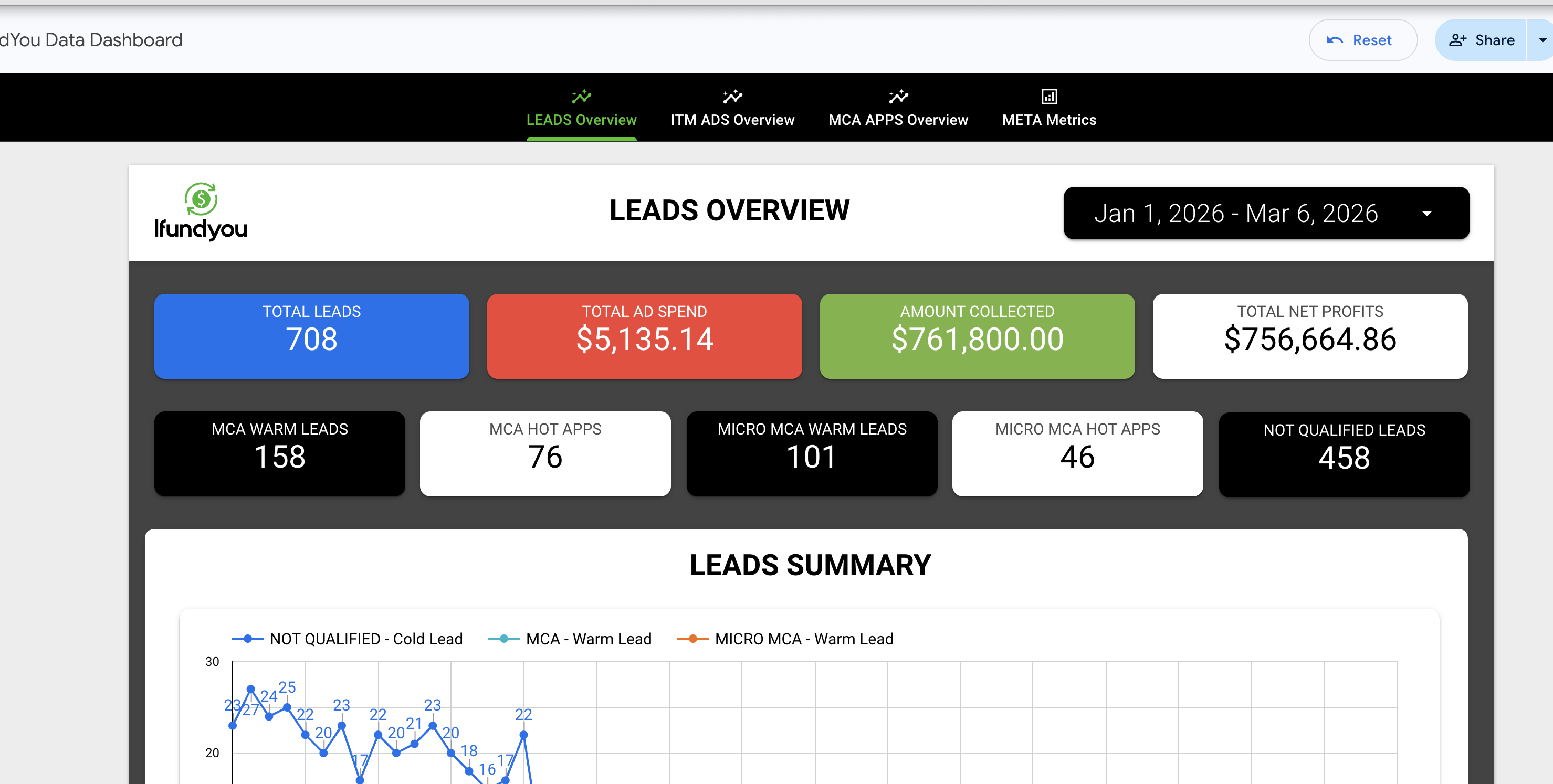
Task: Click the MCA APPS Overview chart icon
Action: click(x=898, y=97)
